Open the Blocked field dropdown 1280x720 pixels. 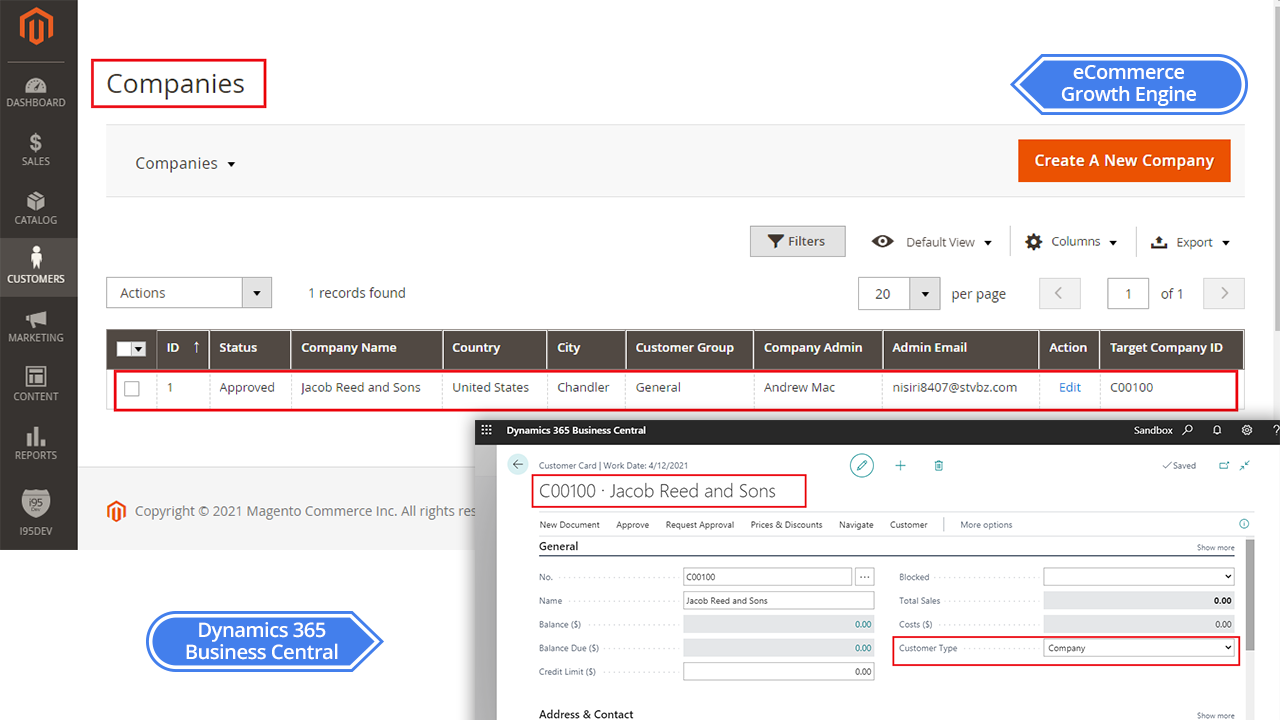pyautogui.click(x=1229, y=576)
